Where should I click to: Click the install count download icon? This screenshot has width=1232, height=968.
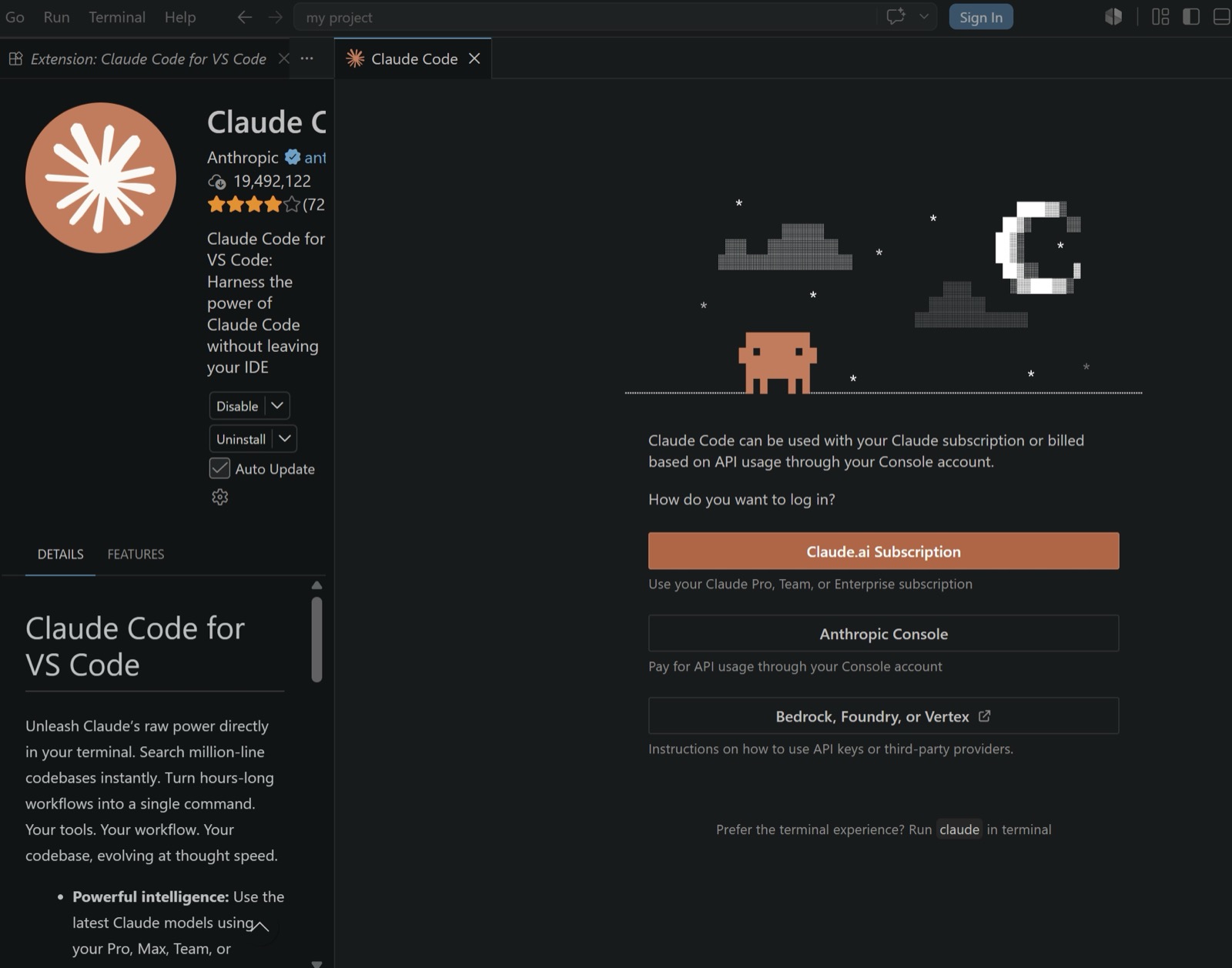[217, 182]
